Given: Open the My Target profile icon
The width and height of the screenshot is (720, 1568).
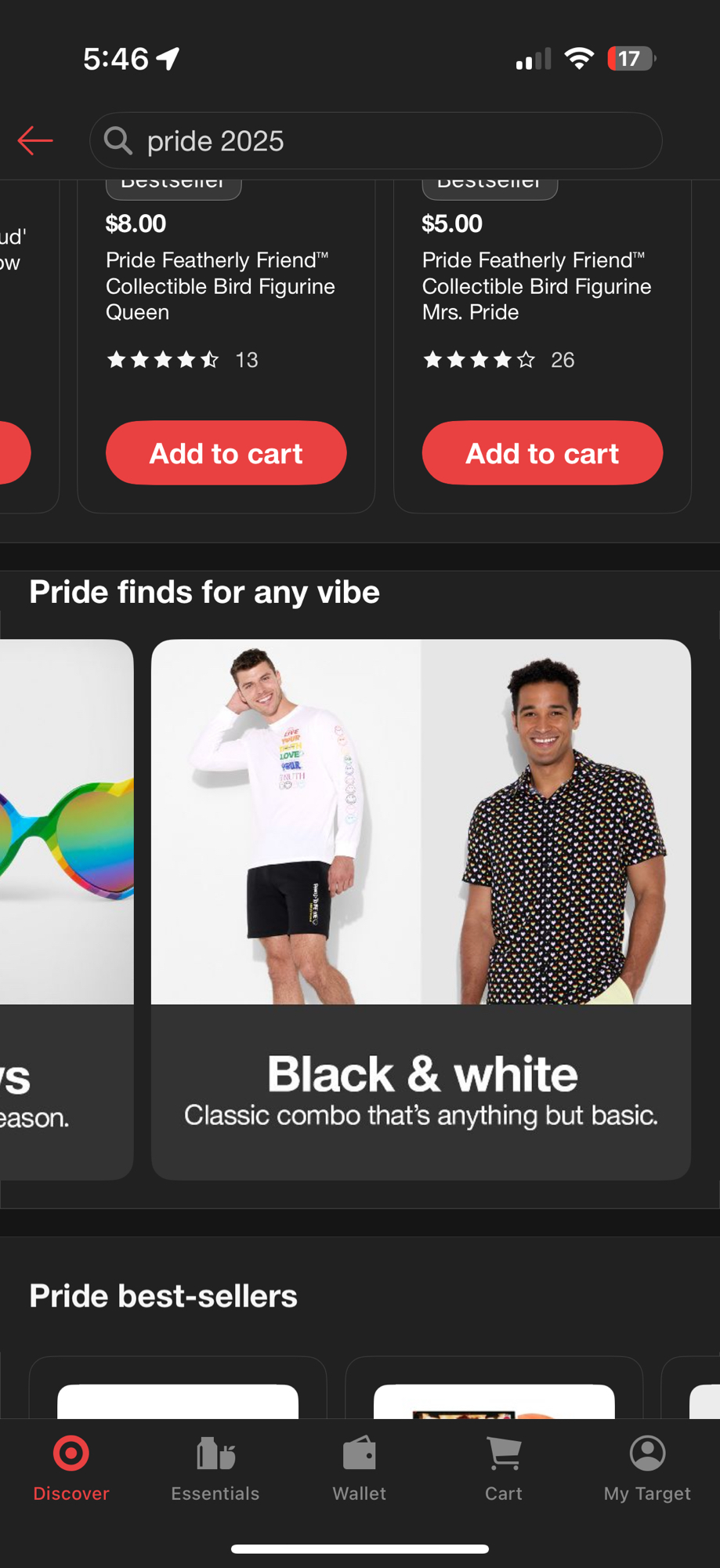Looking at the screenshot, I should pyautogui.click(x=648, y=1454).
